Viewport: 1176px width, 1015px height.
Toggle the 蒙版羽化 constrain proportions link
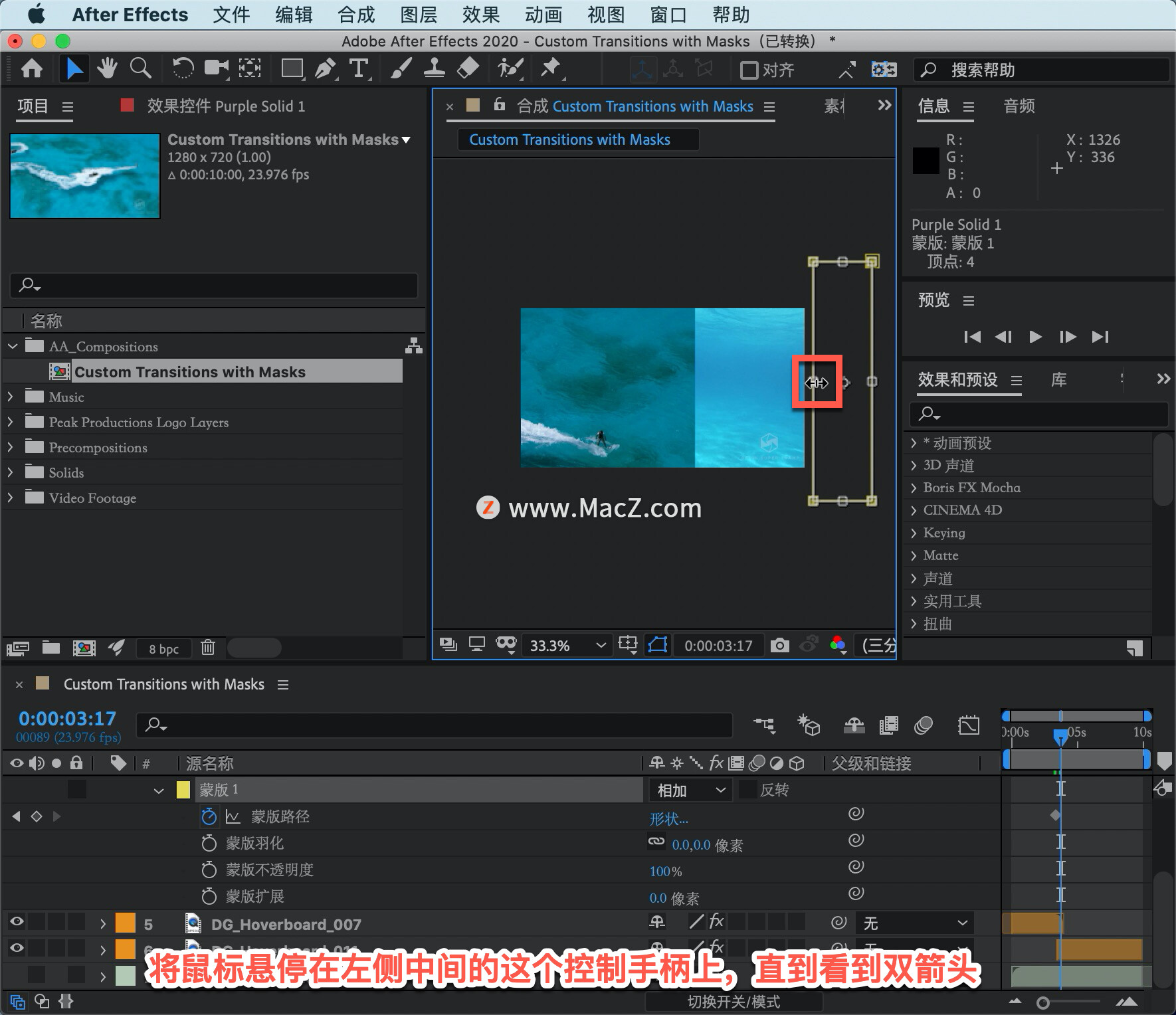656,842
